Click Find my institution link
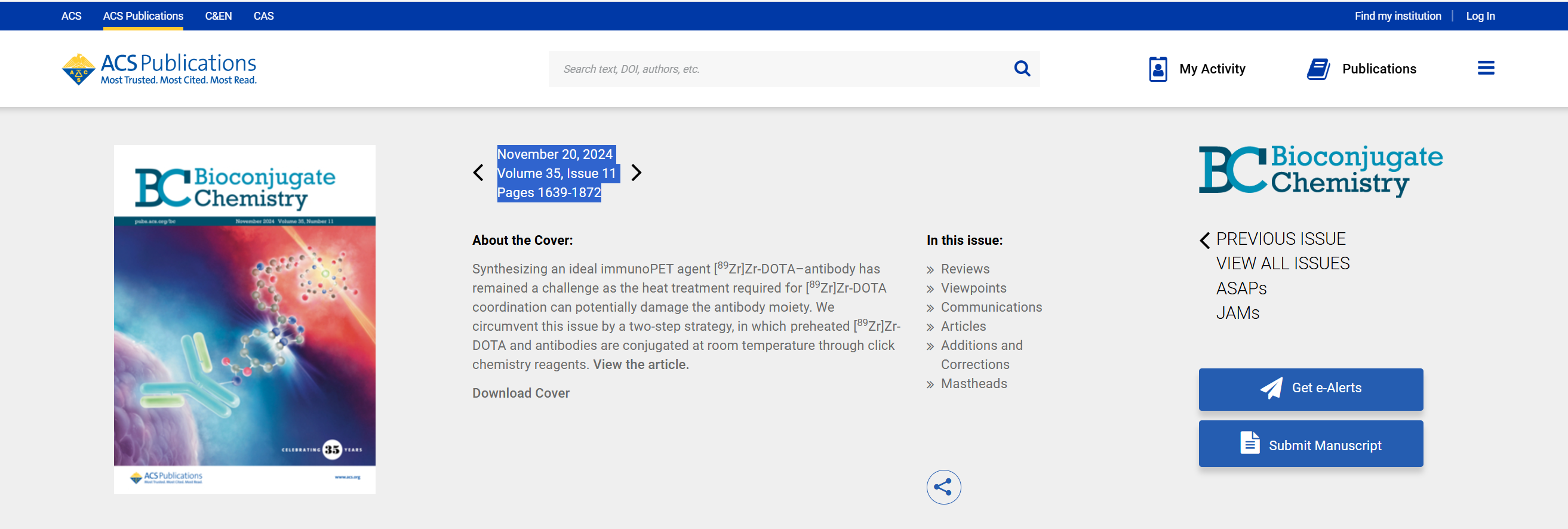The image size is (1568, 529). (1398, 16)
